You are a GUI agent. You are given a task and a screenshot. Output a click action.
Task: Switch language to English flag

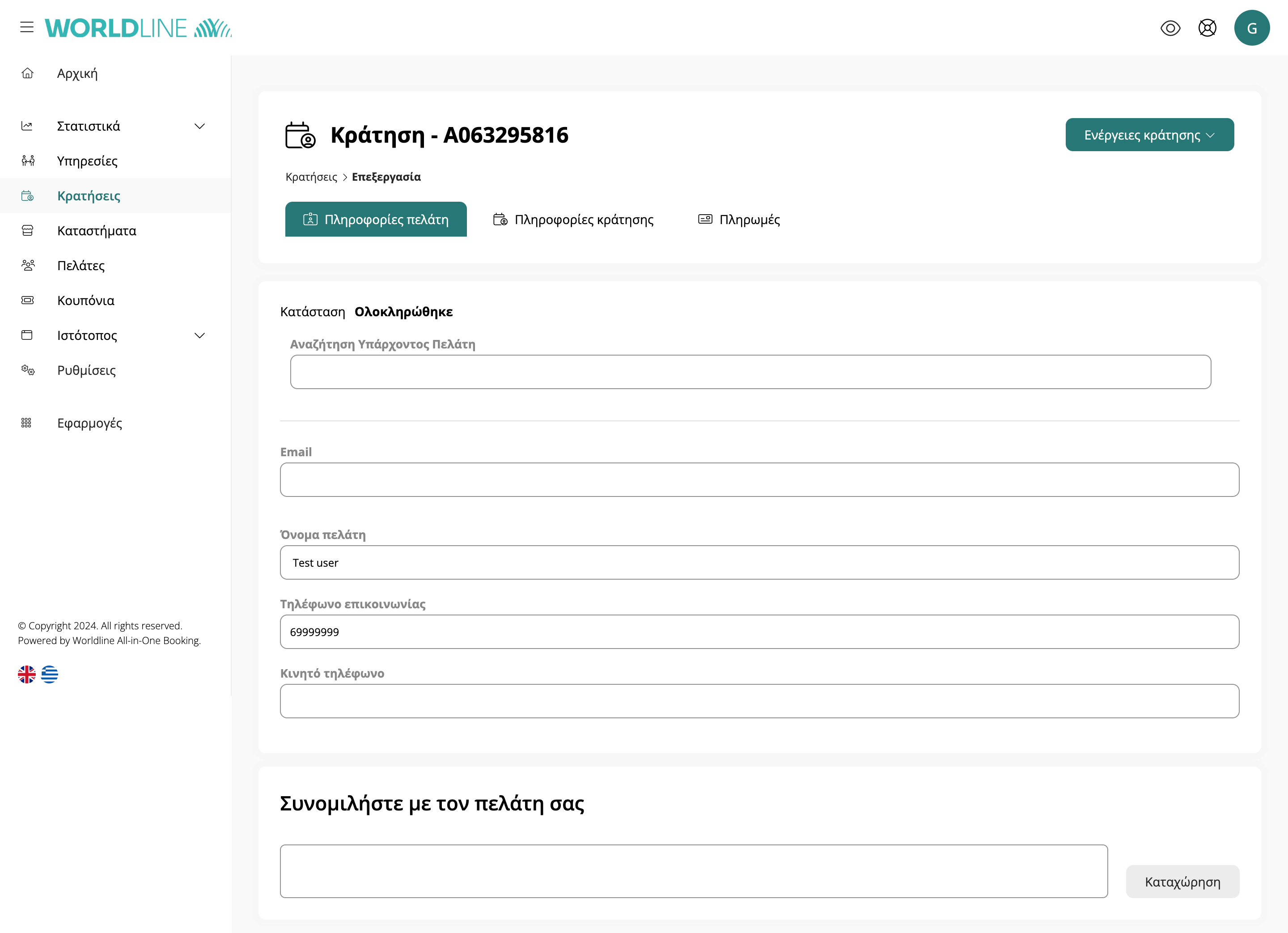pyautogui.click(x=27, y=674)
